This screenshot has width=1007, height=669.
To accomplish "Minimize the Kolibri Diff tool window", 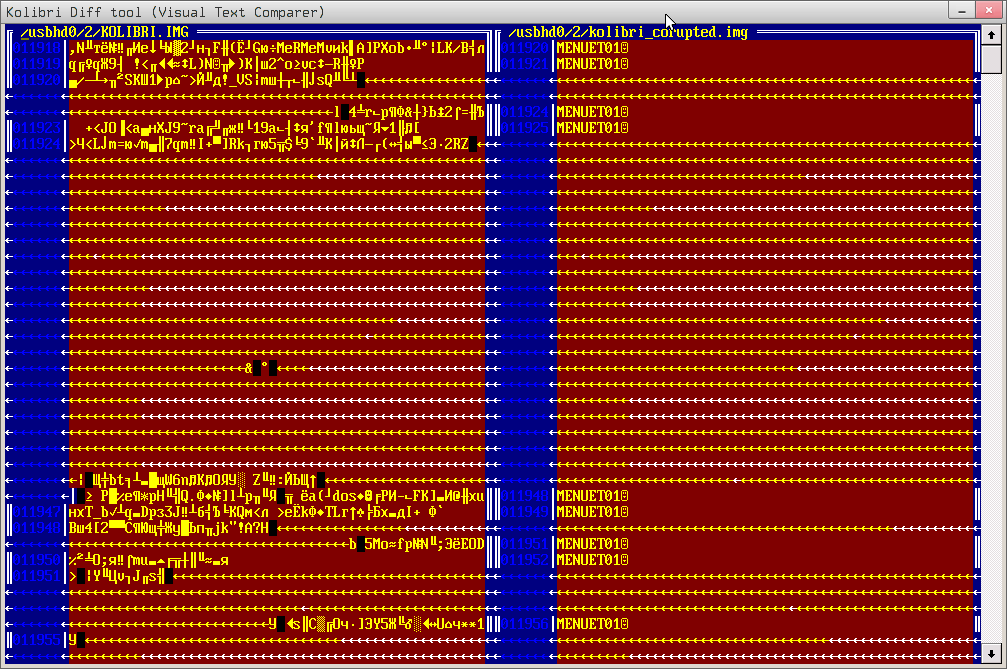I will [962, 10].
